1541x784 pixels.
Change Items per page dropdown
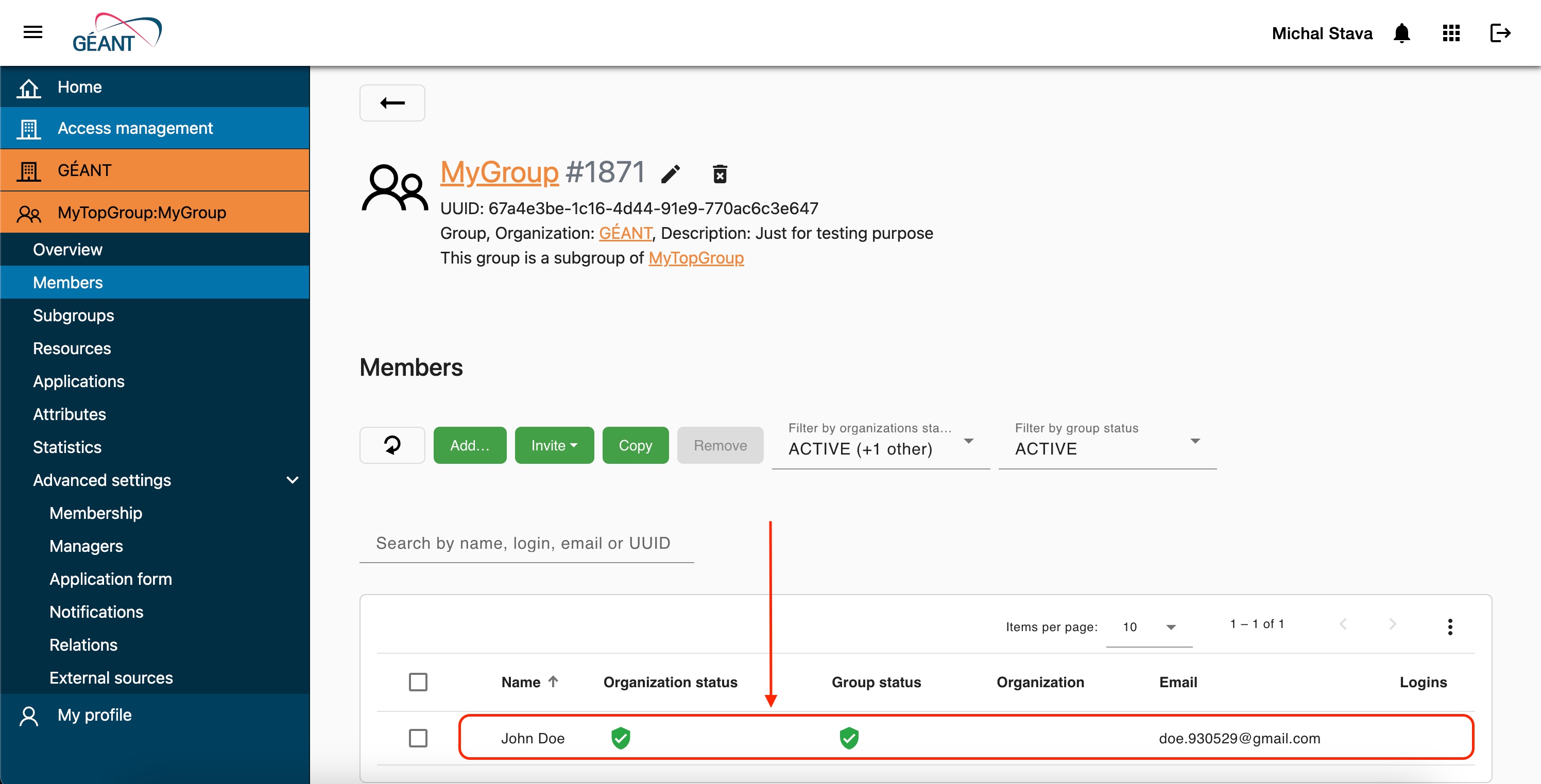pos(1149,626)
